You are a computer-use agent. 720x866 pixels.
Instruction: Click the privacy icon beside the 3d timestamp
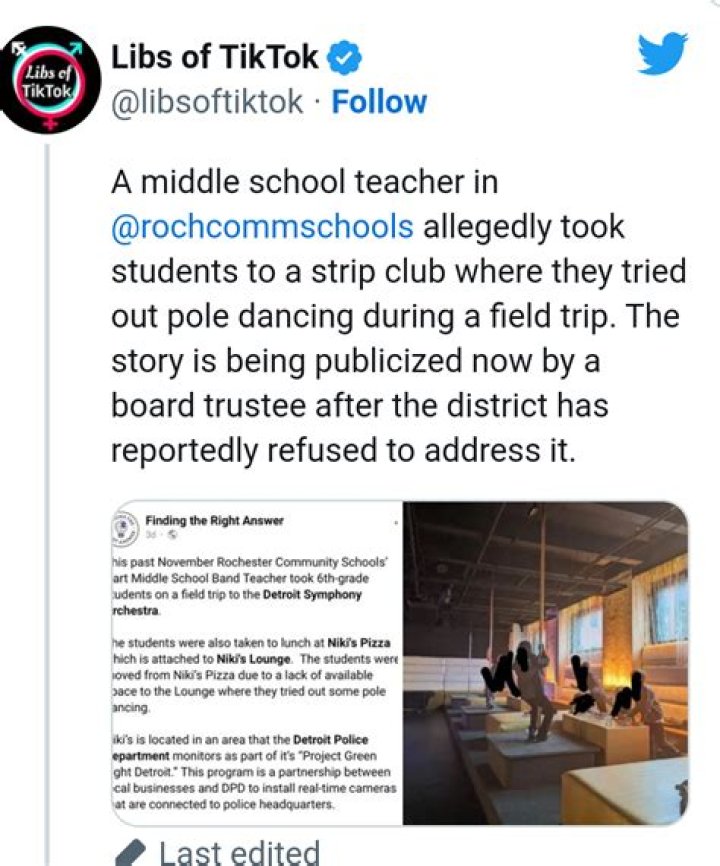coord(172,535)
